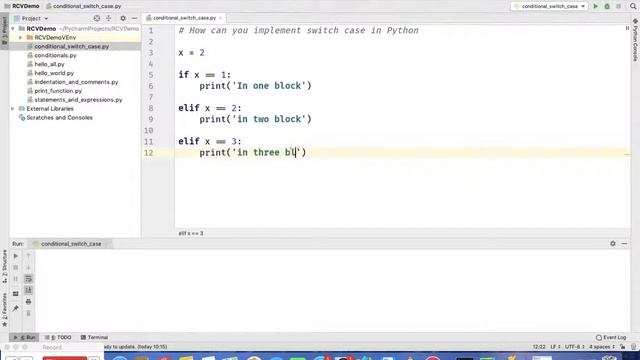
Task: Click in code line 'x = 2'
Action: click(x=191, y=53)
